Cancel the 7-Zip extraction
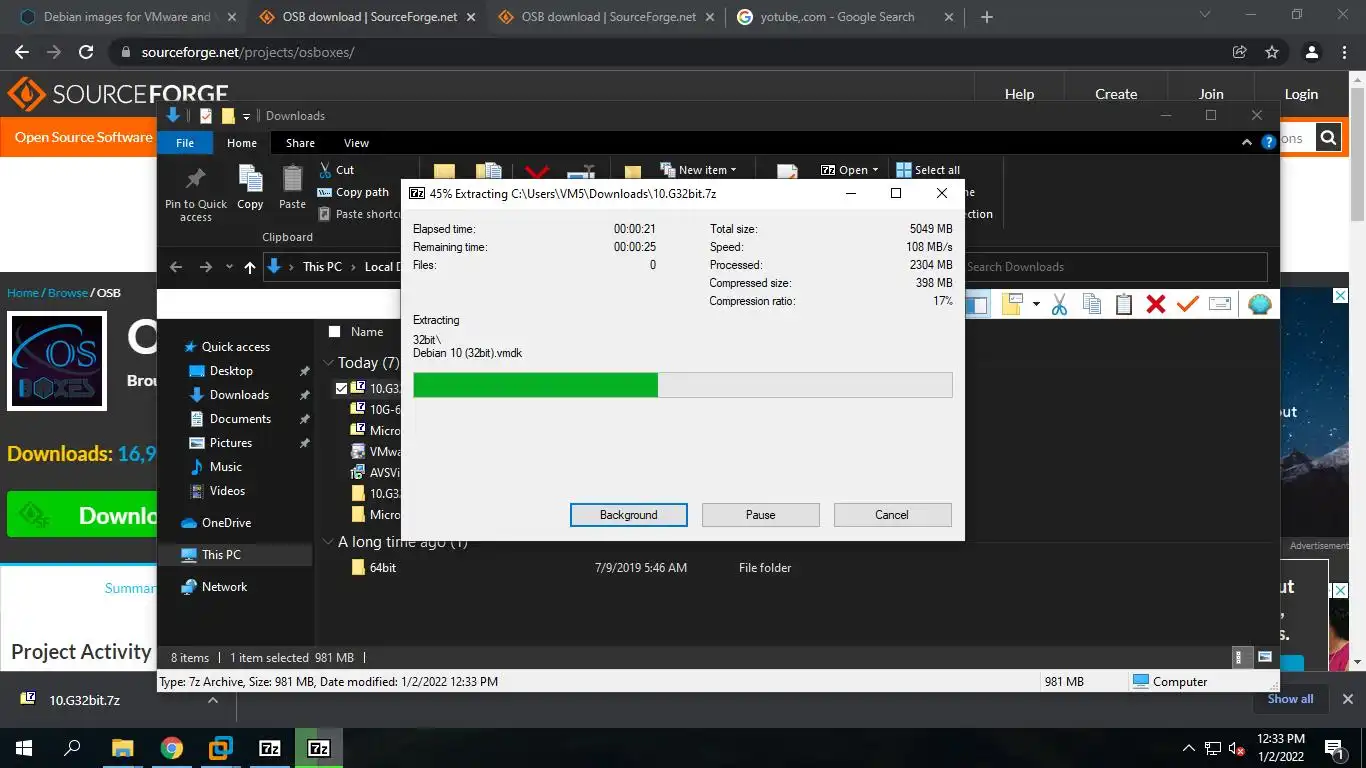The image size is (1366, 768). pos(892,515)
